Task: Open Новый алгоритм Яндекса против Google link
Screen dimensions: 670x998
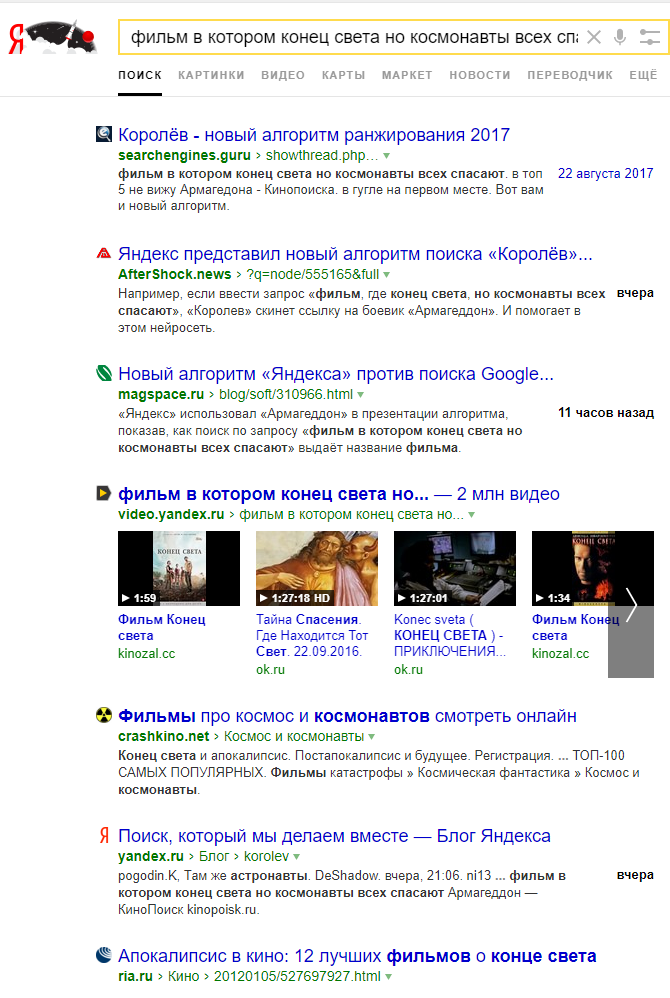Action: [x=336, y=374]
